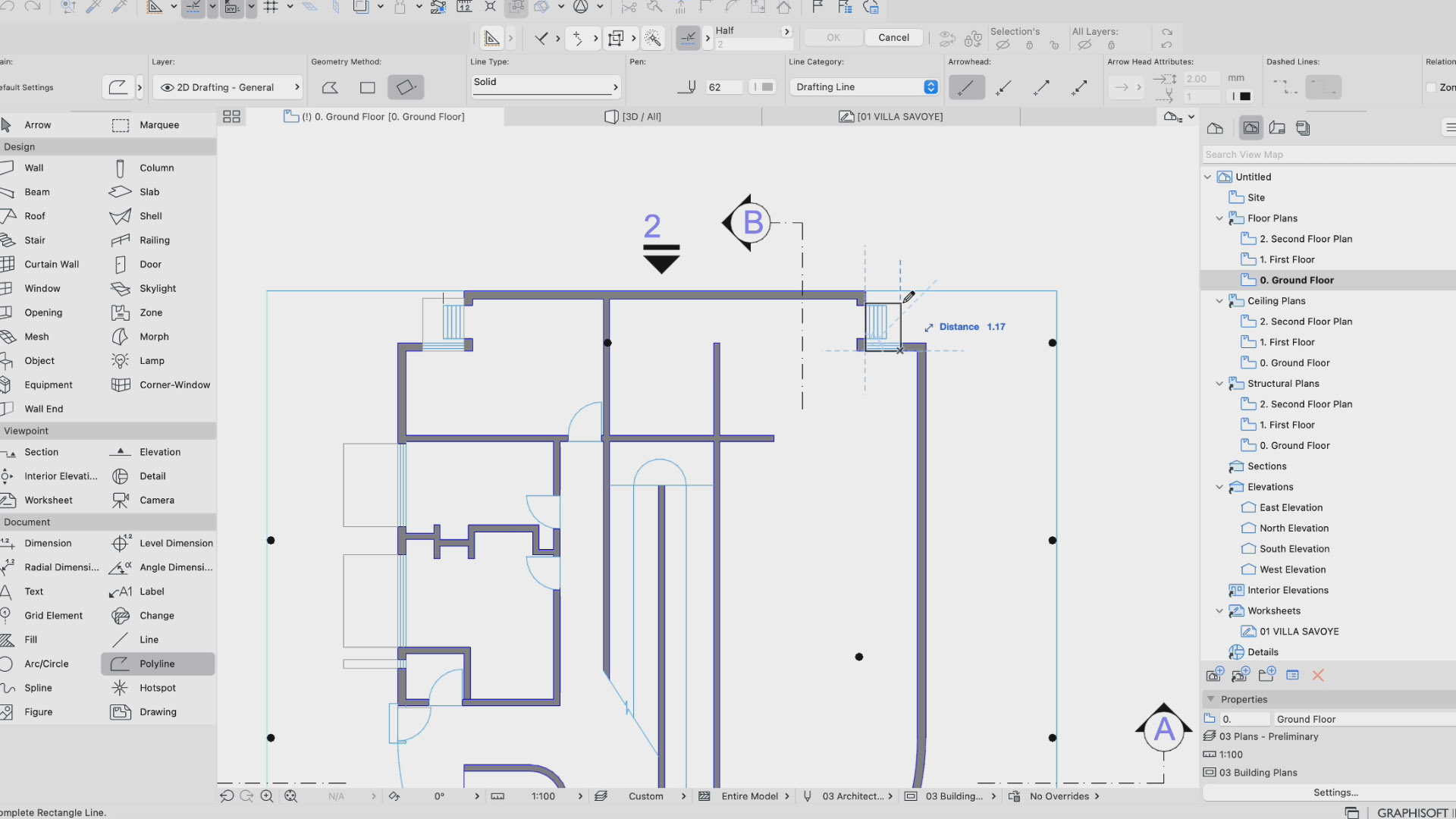Click the Spline tool
Image resolution: width=1456 pixels, height=819 pixels.
[x=38, y=688]
